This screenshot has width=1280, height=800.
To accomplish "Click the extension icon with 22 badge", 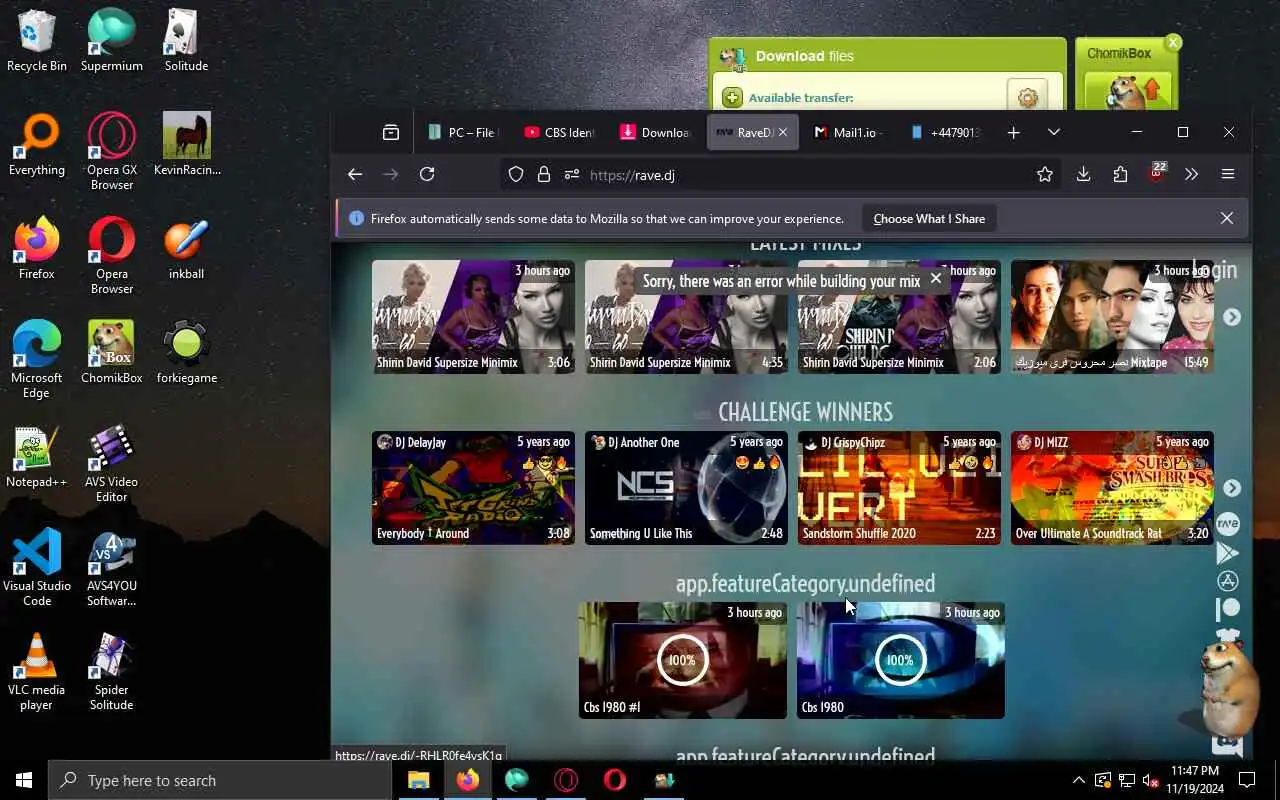I will pyautogui.click(x=1156, y=172).
